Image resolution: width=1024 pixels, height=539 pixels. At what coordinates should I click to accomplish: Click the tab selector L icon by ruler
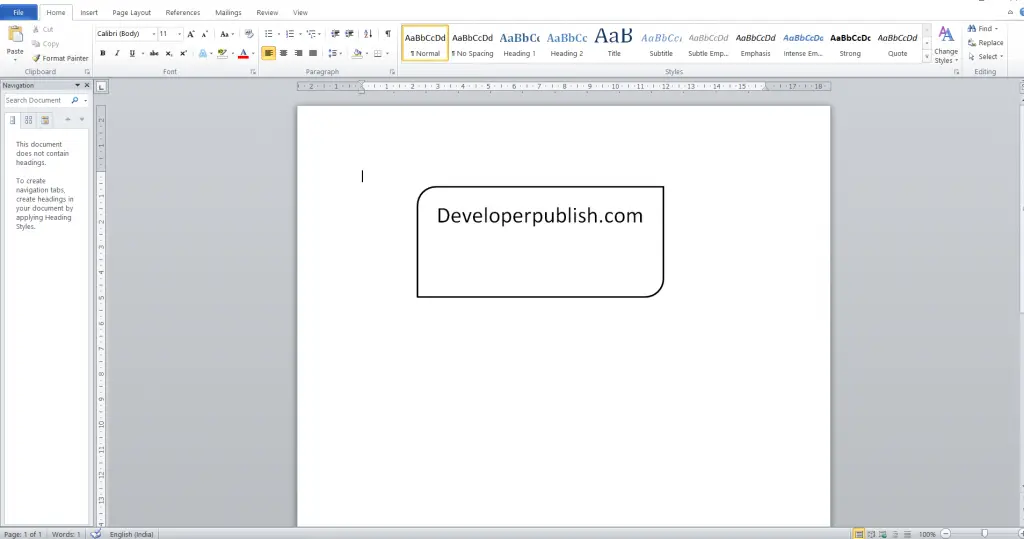(x=101, y=87)
